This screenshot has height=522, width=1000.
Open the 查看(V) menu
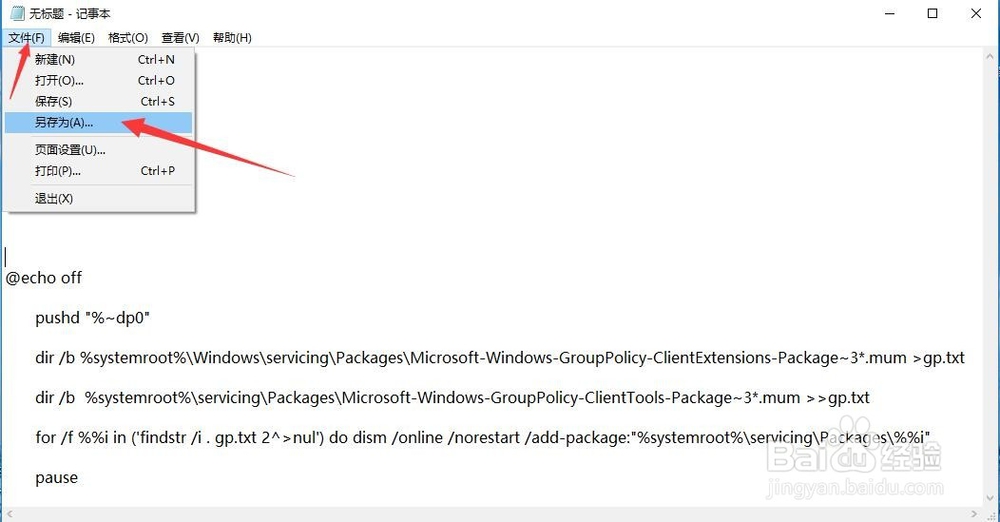pos(180,38)
